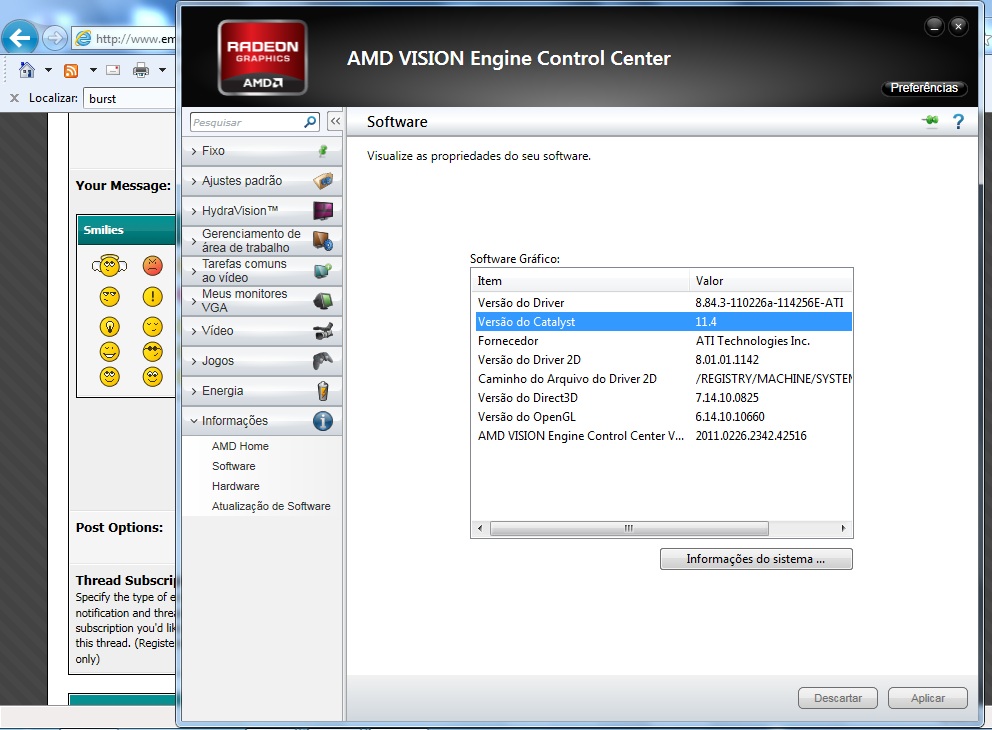Insert the angry red smiley
The height and width of the screenshot is (730, 992).
[152, 266]
